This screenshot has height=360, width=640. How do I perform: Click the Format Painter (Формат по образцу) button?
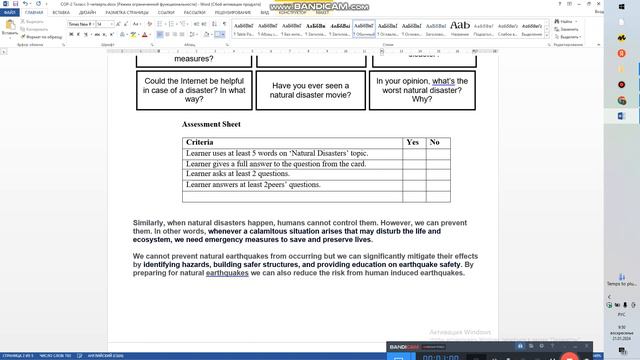[41, 37]
